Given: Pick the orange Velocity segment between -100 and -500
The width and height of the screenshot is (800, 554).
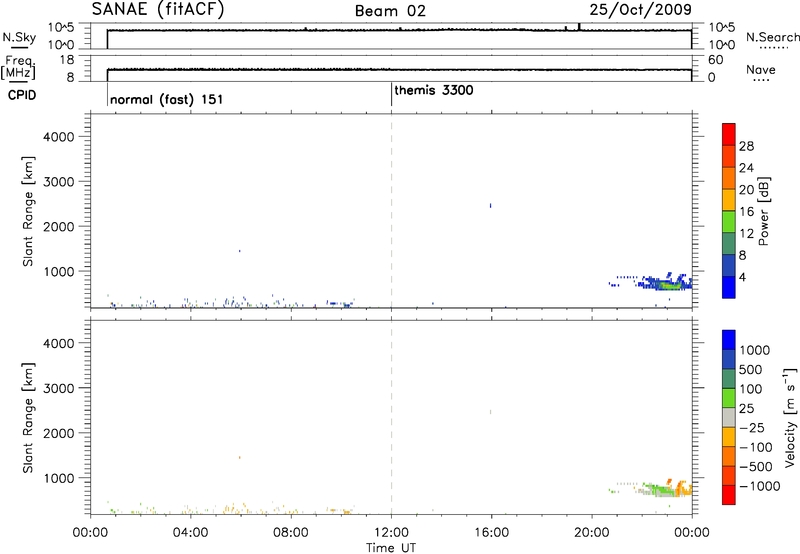Looking at the screenshot, I should point(729,456).
